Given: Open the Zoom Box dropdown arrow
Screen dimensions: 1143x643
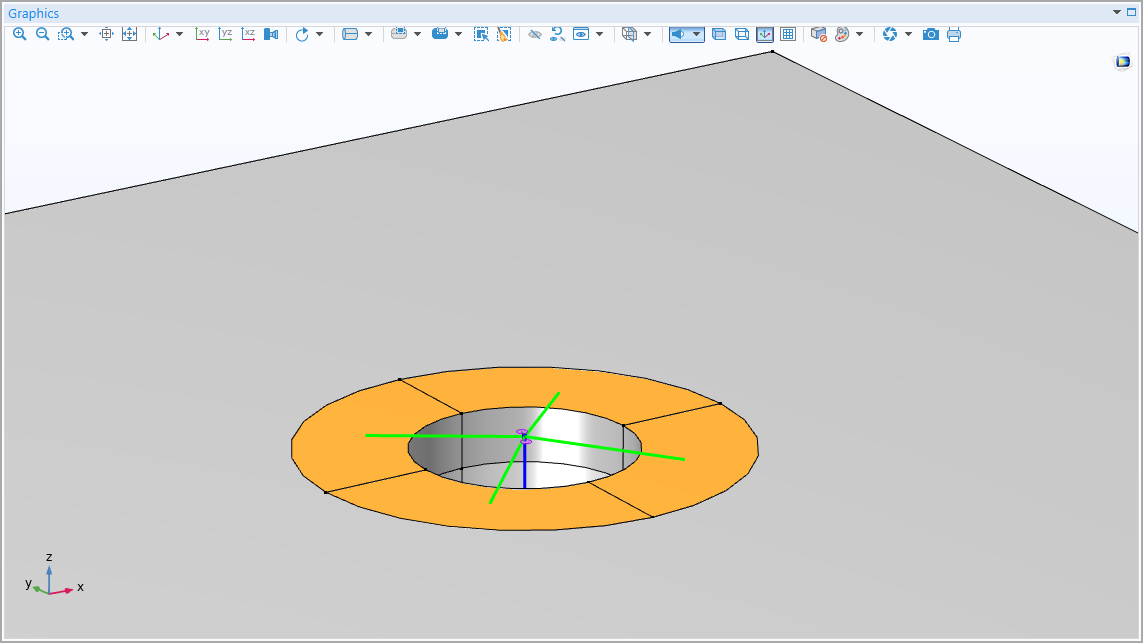Looking at the screenshot, I should click(x=84, y=34).
